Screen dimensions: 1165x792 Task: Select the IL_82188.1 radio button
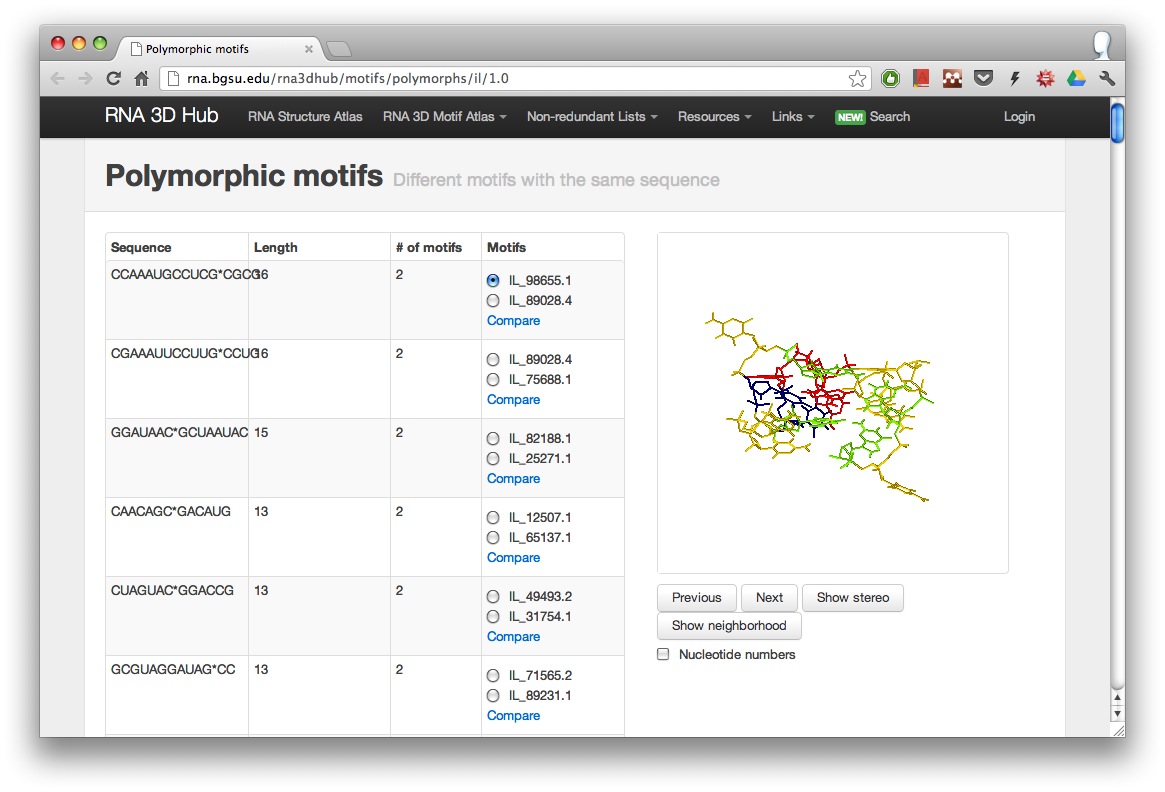493,439
